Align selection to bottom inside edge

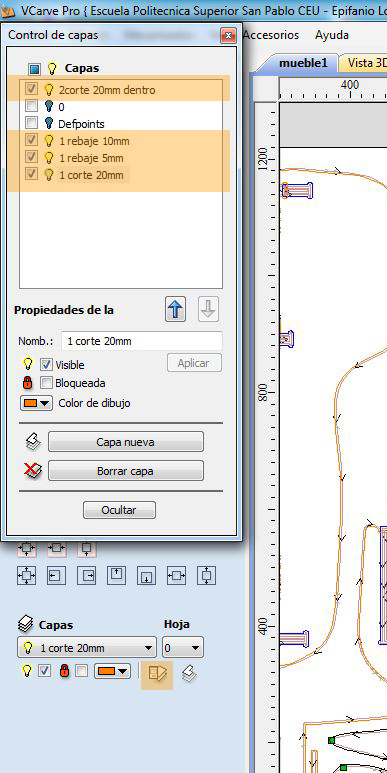coord(147,575)
